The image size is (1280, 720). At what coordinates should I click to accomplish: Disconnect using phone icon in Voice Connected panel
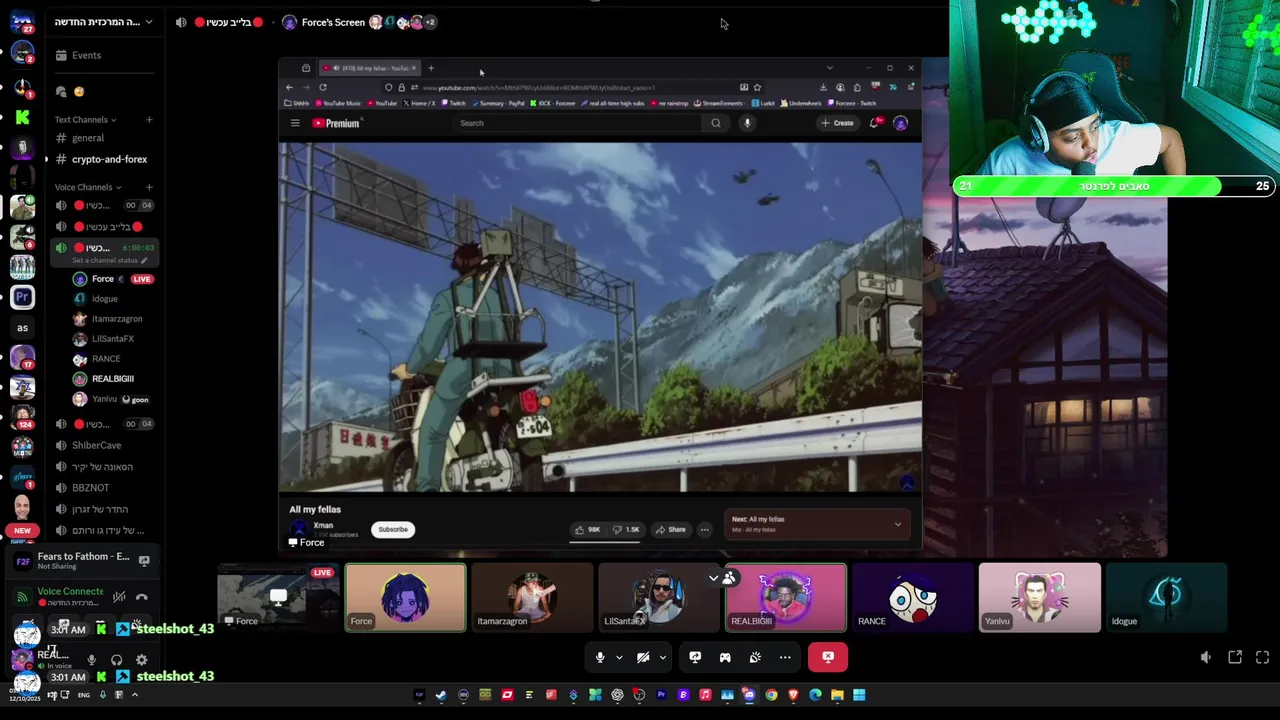(142, 597)
